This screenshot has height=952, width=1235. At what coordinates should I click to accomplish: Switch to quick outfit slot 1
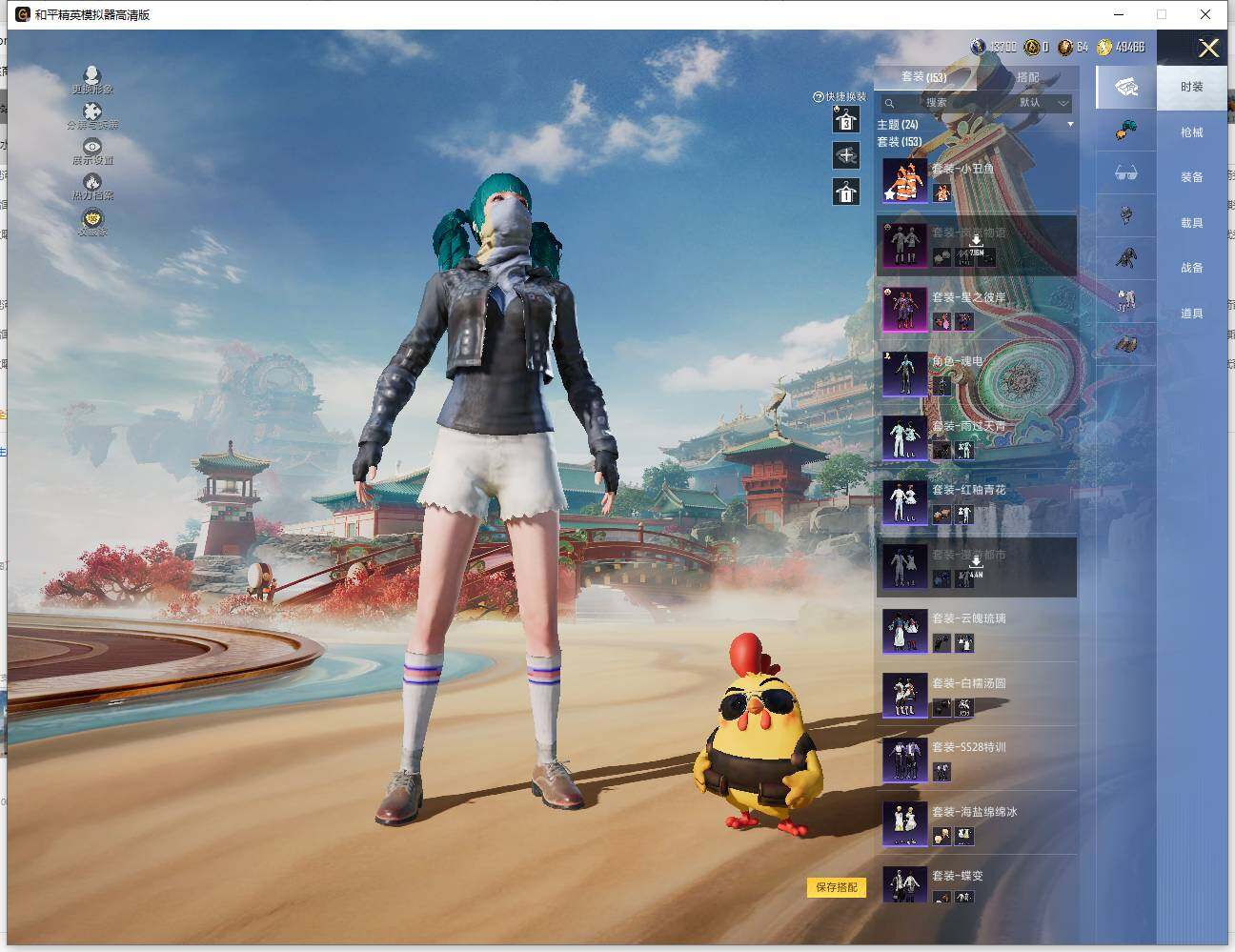(x=846, y=192)
